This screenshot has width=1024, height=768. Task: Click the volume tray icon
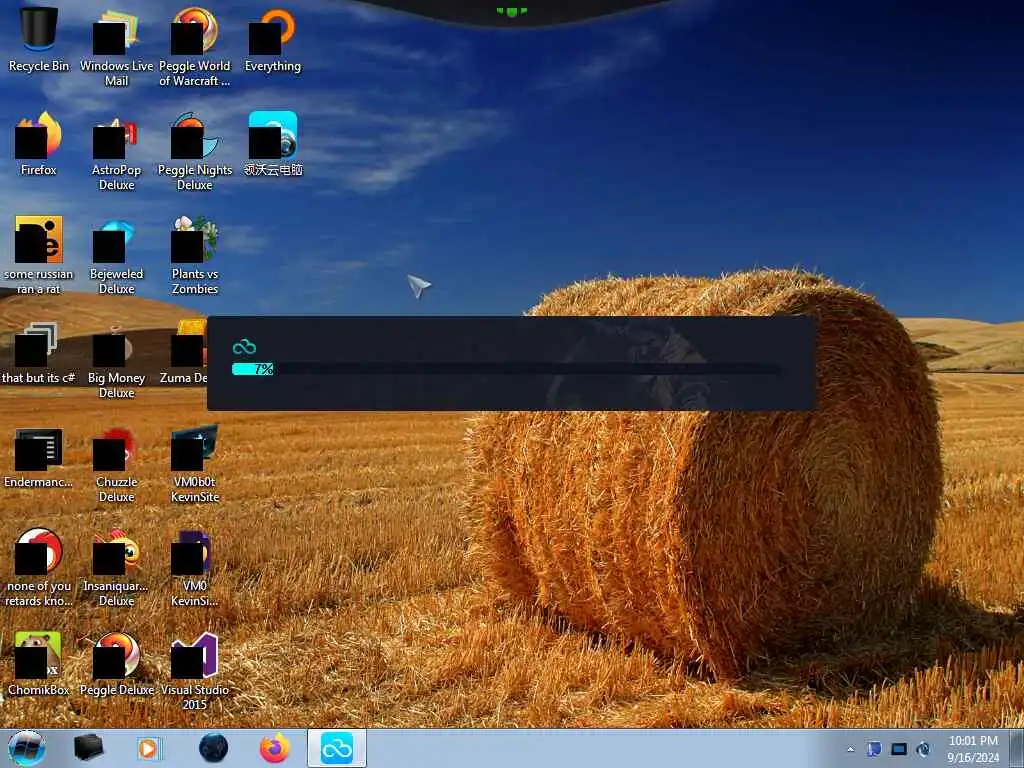[923, 749]
